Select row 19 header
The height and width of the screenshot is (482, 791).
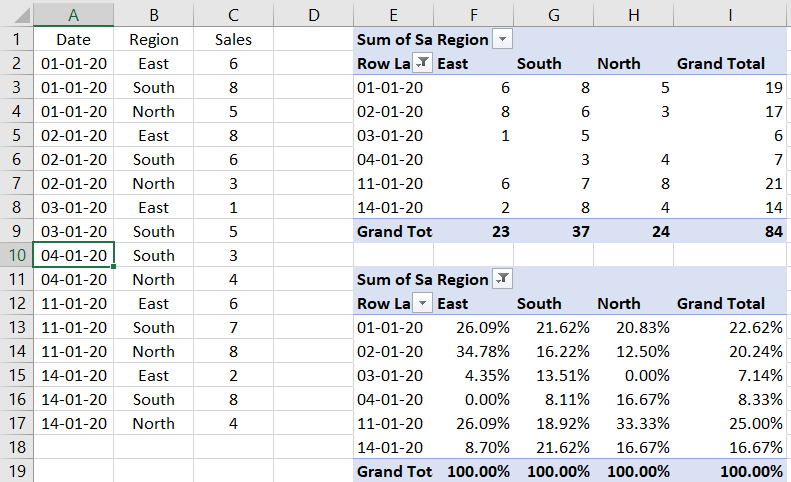(x=16, y=471)
